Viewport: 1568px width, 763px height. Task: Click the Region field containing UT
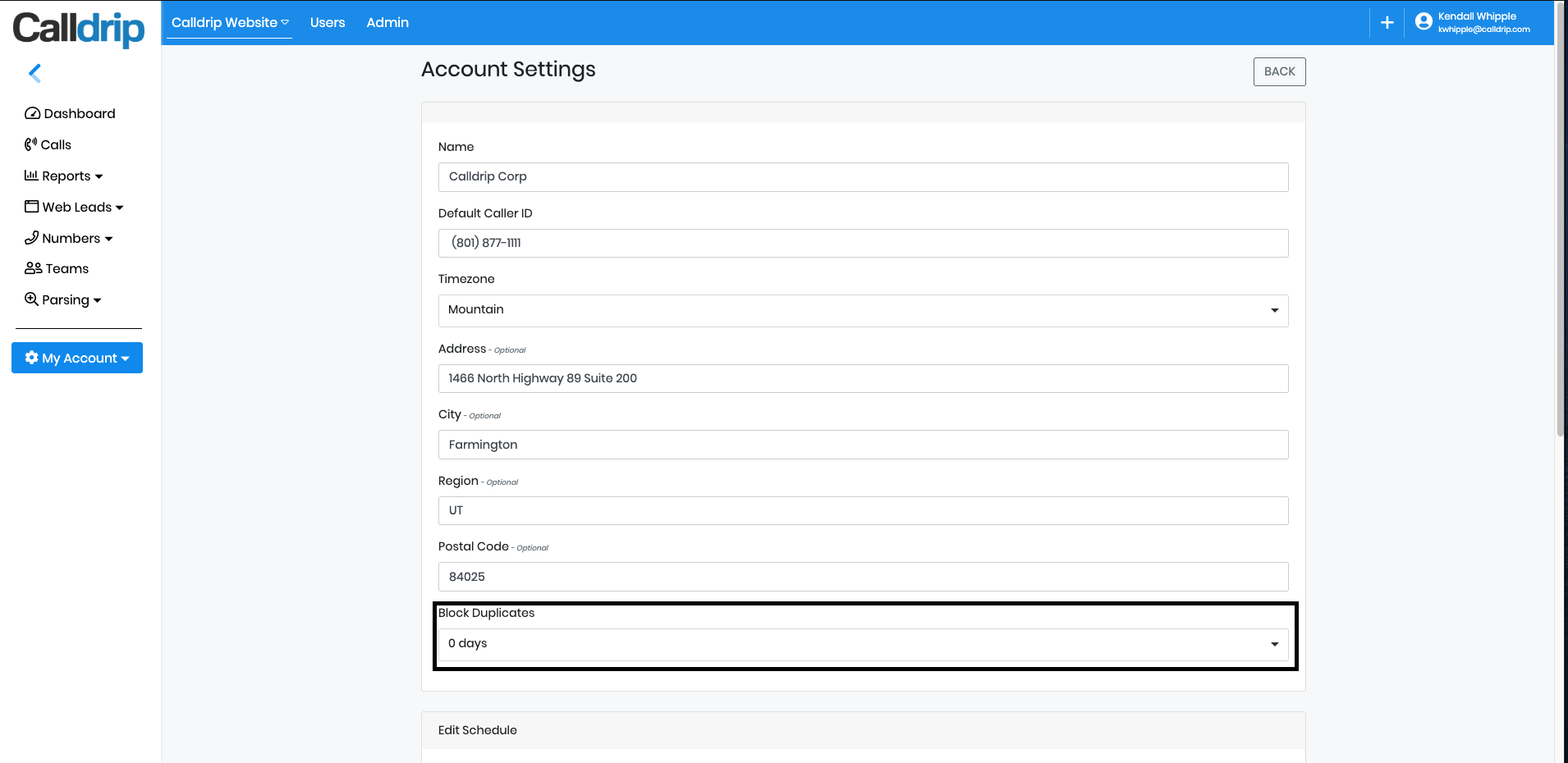click(863, 510)
